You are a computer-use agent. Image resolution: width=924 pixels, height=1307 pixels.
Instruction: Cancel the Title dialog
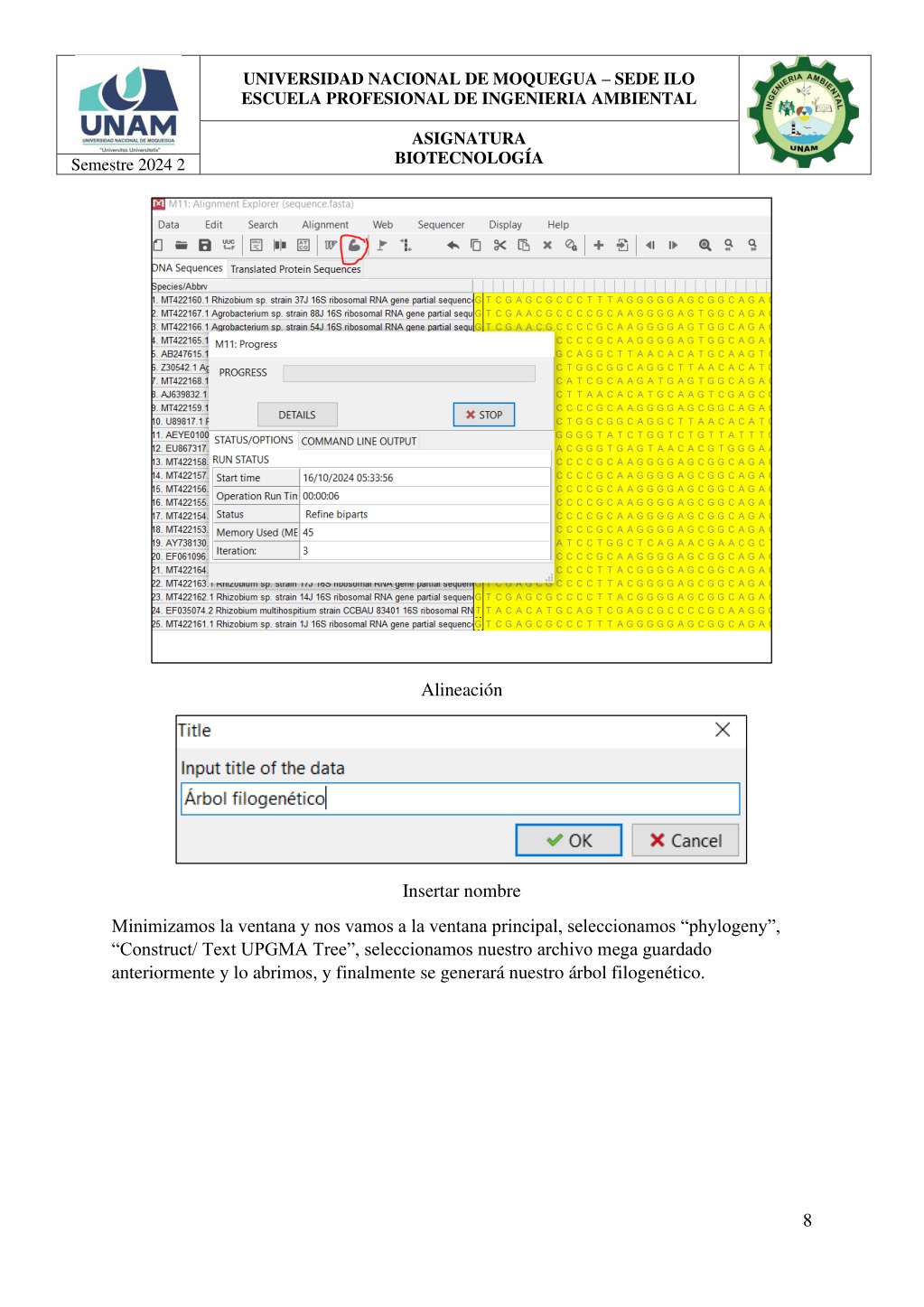(686, 841)
